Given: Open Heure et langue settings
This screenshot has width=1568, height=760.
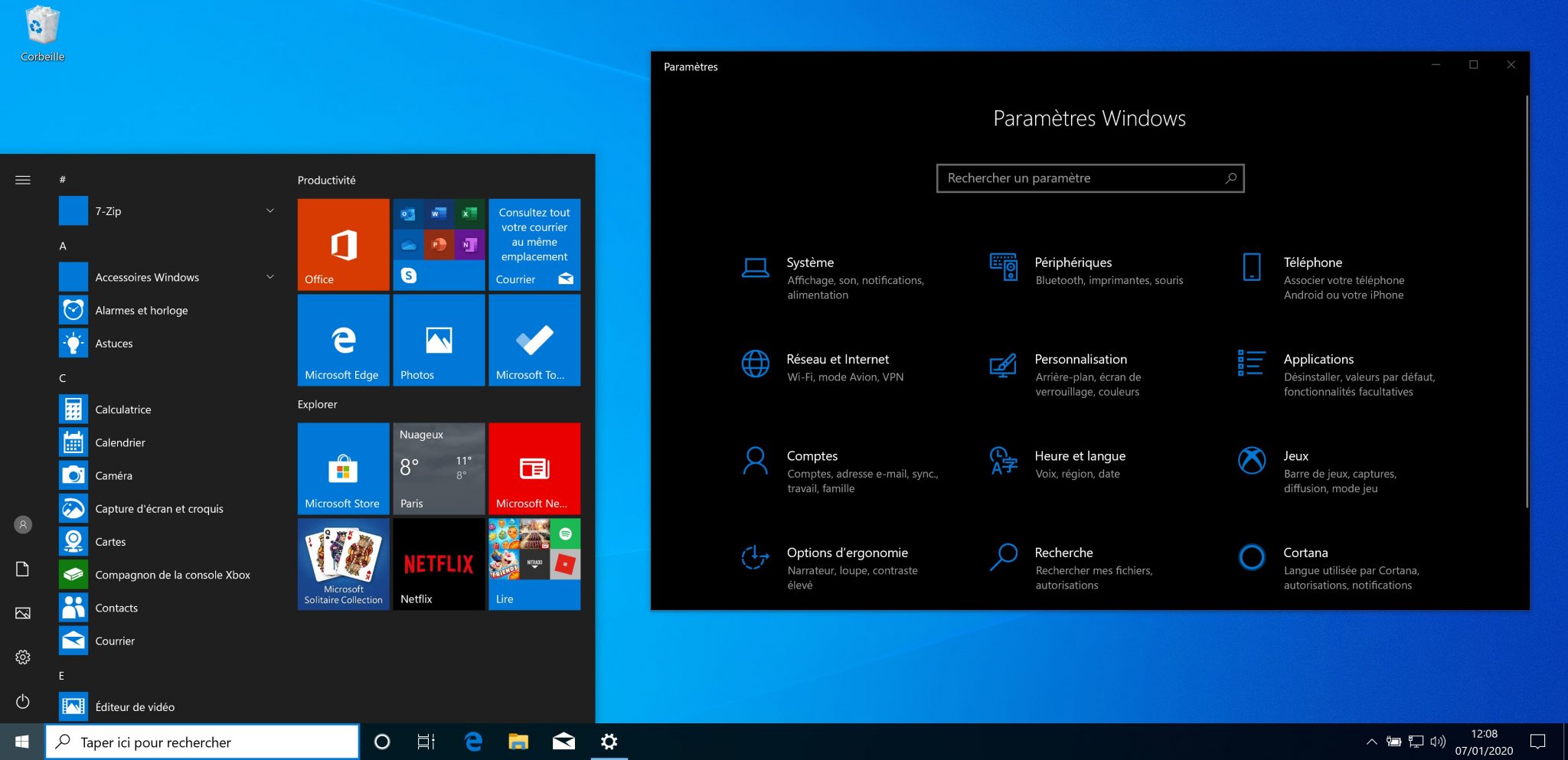Looking at the screenshot, I should [x=1080, y=455].
